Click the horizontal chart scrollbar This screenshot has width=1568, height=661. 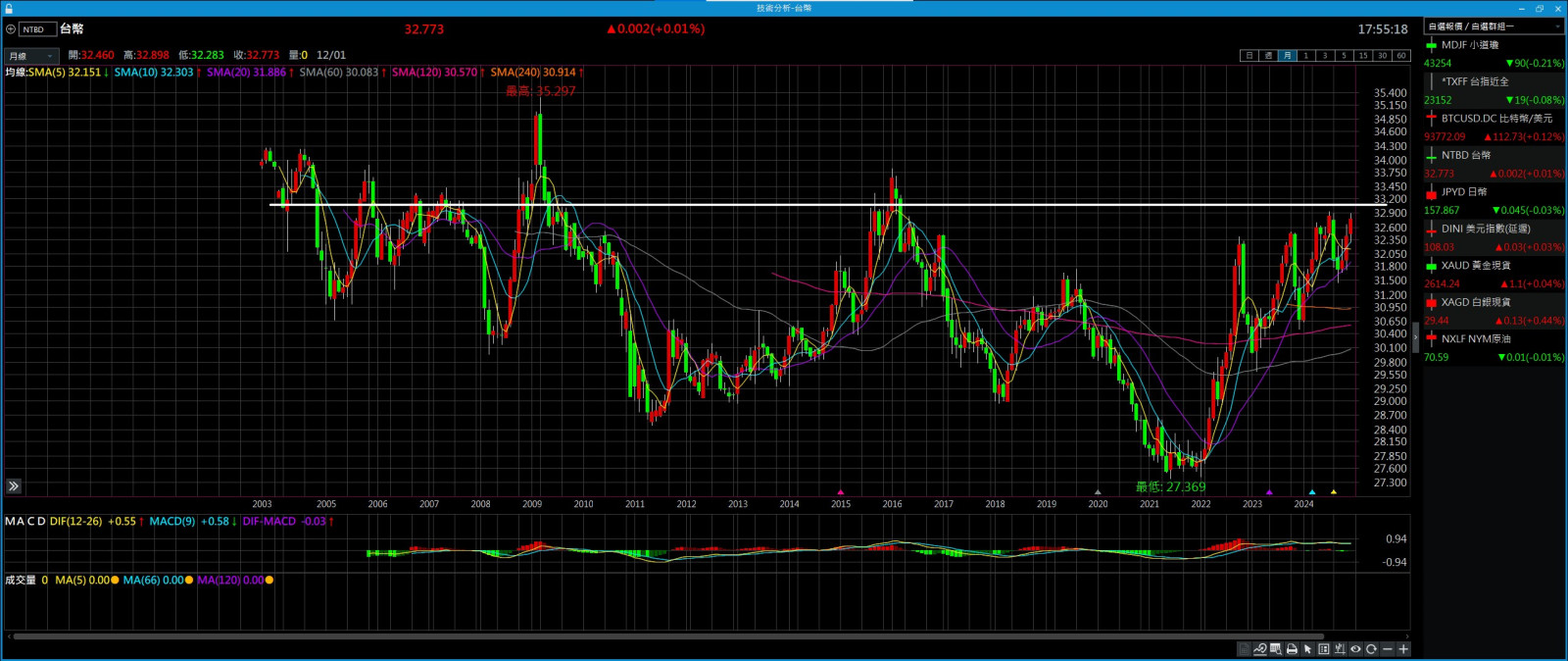click(x=666, y=636)
